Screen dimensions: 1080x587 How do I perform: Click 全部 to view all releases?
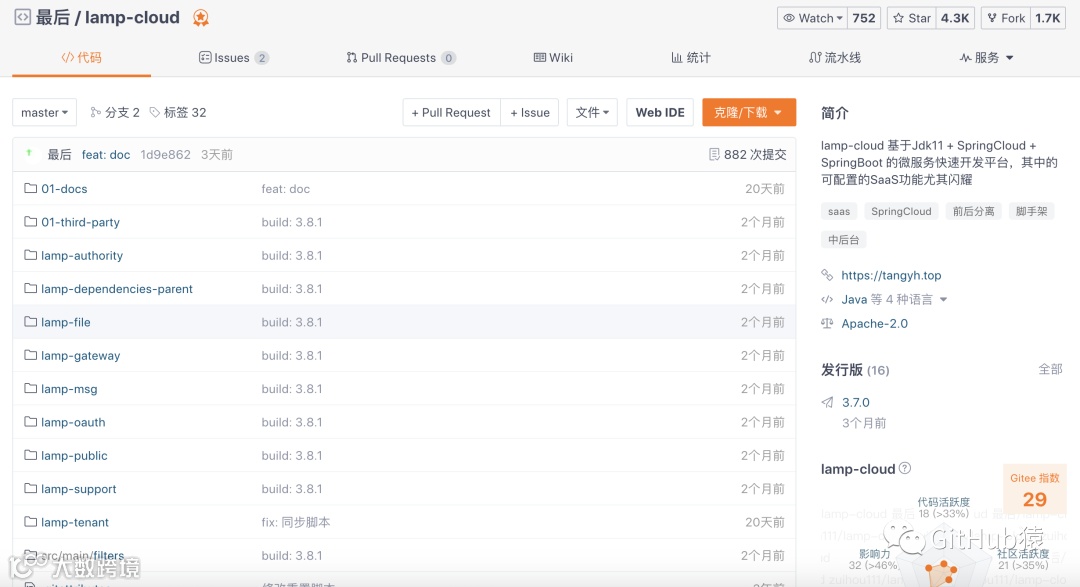(x=1050, y=369)
